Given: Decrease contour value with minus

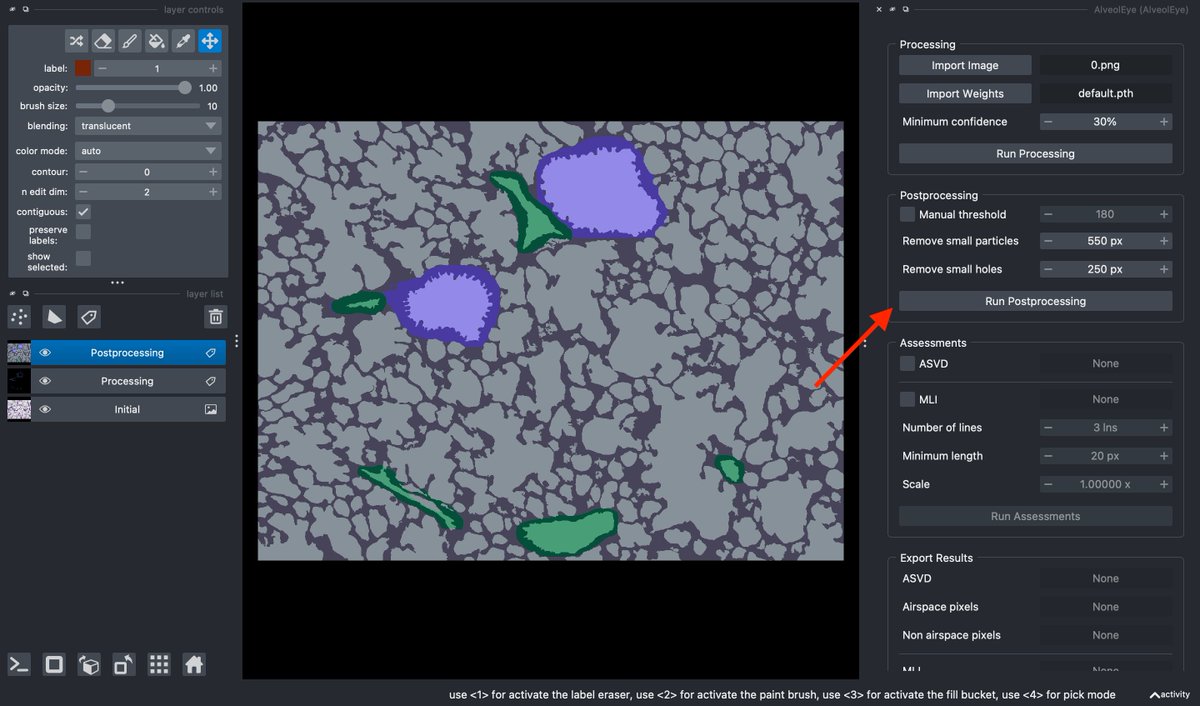Looking at the screenshot, I should click(84, 172).
